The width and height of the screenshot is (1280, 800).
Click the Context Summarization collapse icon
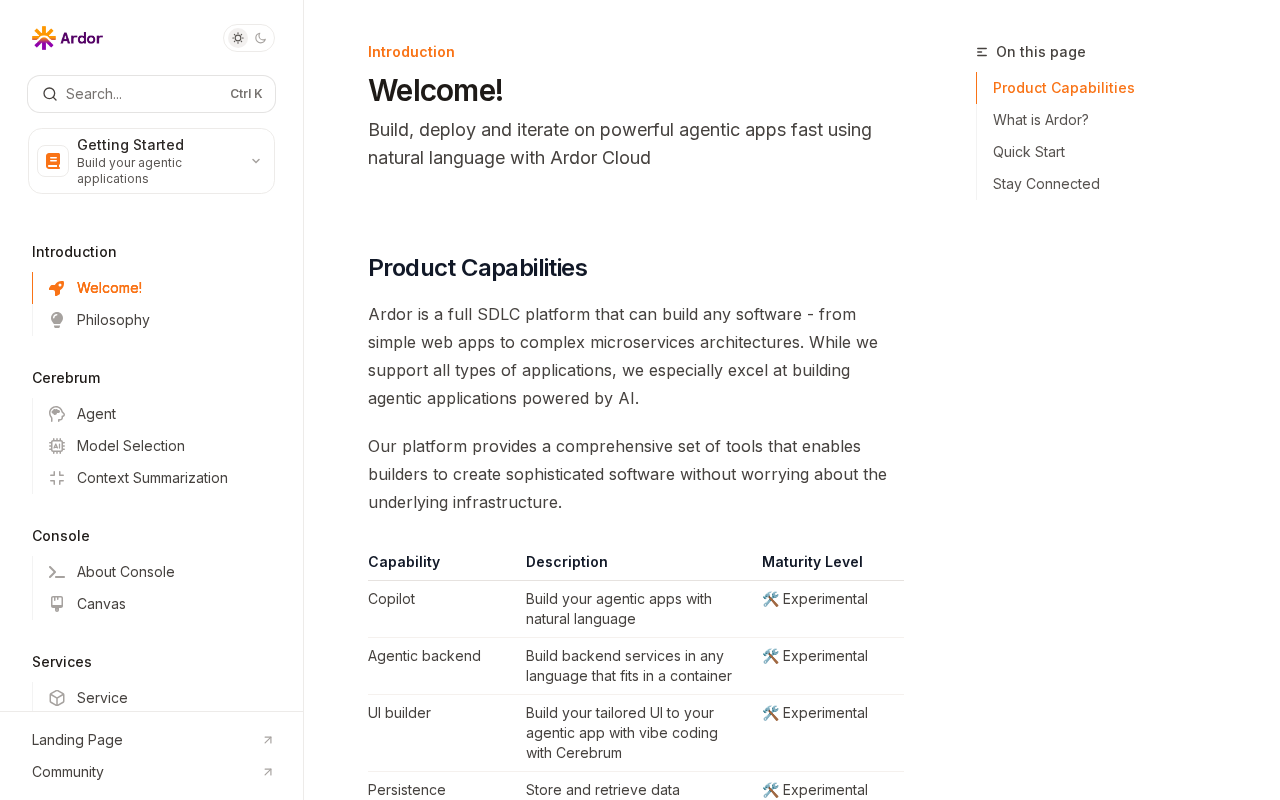(57, 478)
